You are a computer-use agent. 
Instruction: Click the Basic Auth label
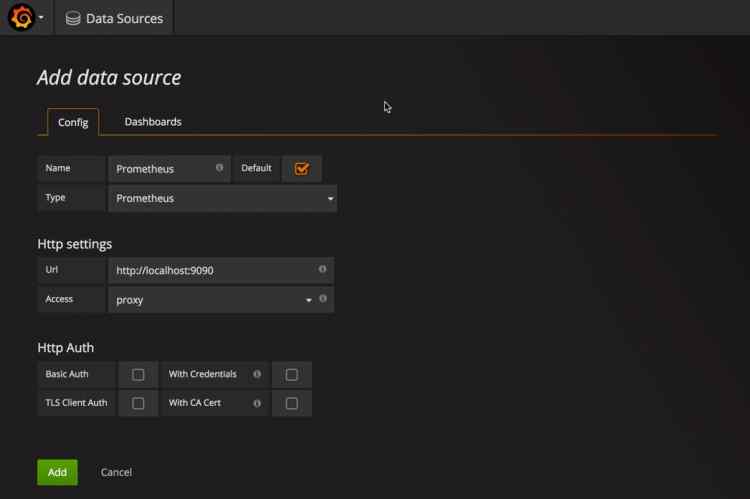[x=67, y=374]
